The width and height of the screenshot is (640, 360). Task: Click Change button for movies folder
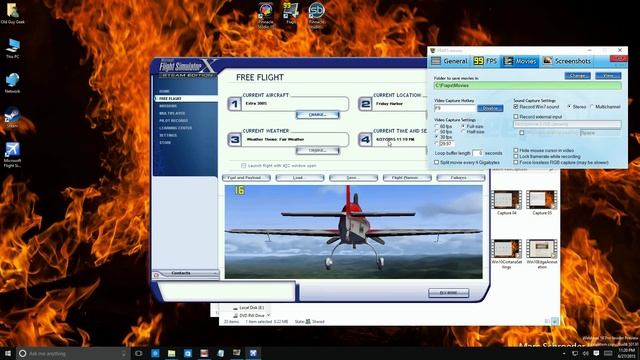tap(577, 76)
